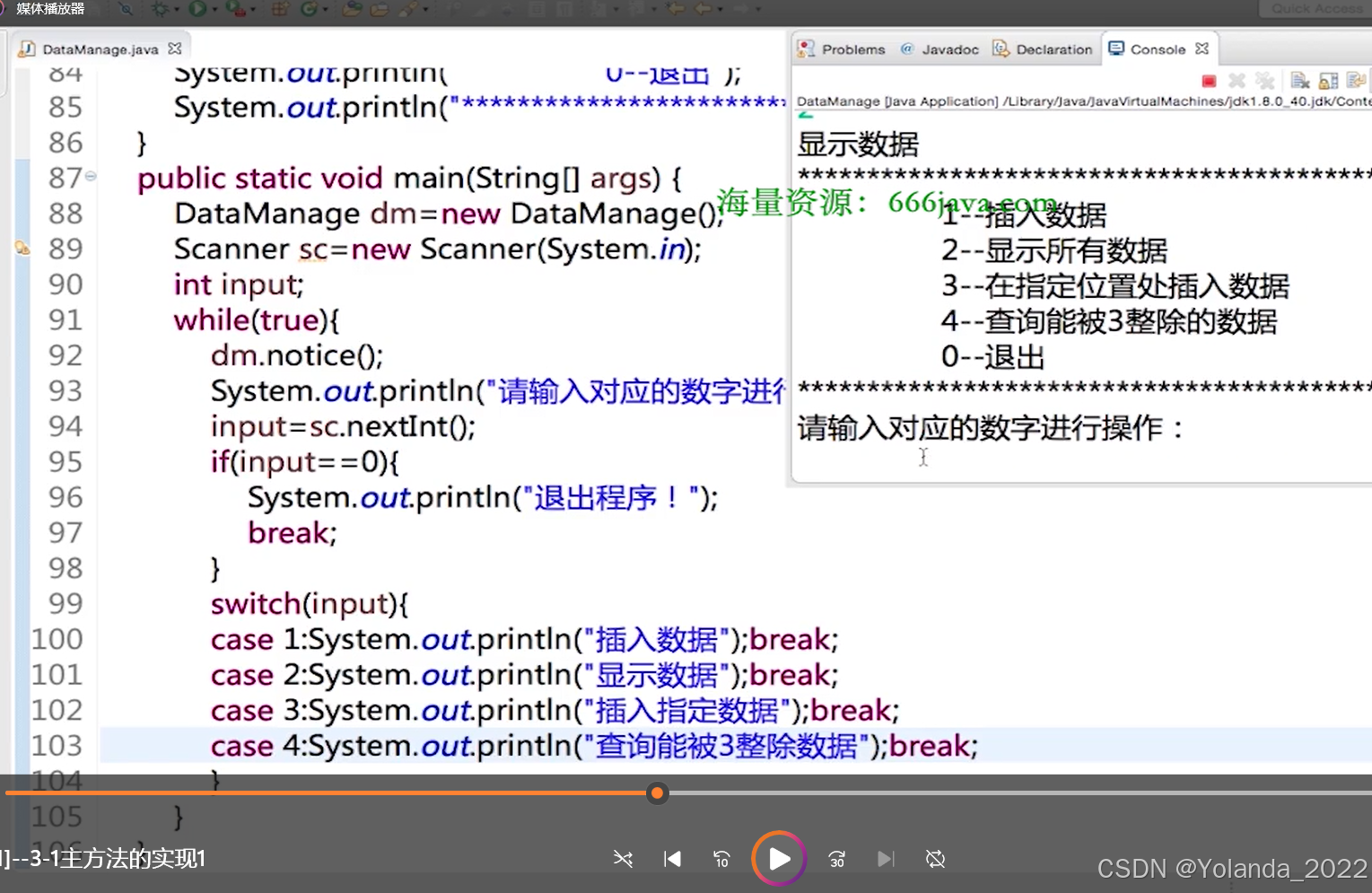Screen dimensions: 1372x893
Task: Terminate the running program with red stop icon
Action: pos(1209,81)
